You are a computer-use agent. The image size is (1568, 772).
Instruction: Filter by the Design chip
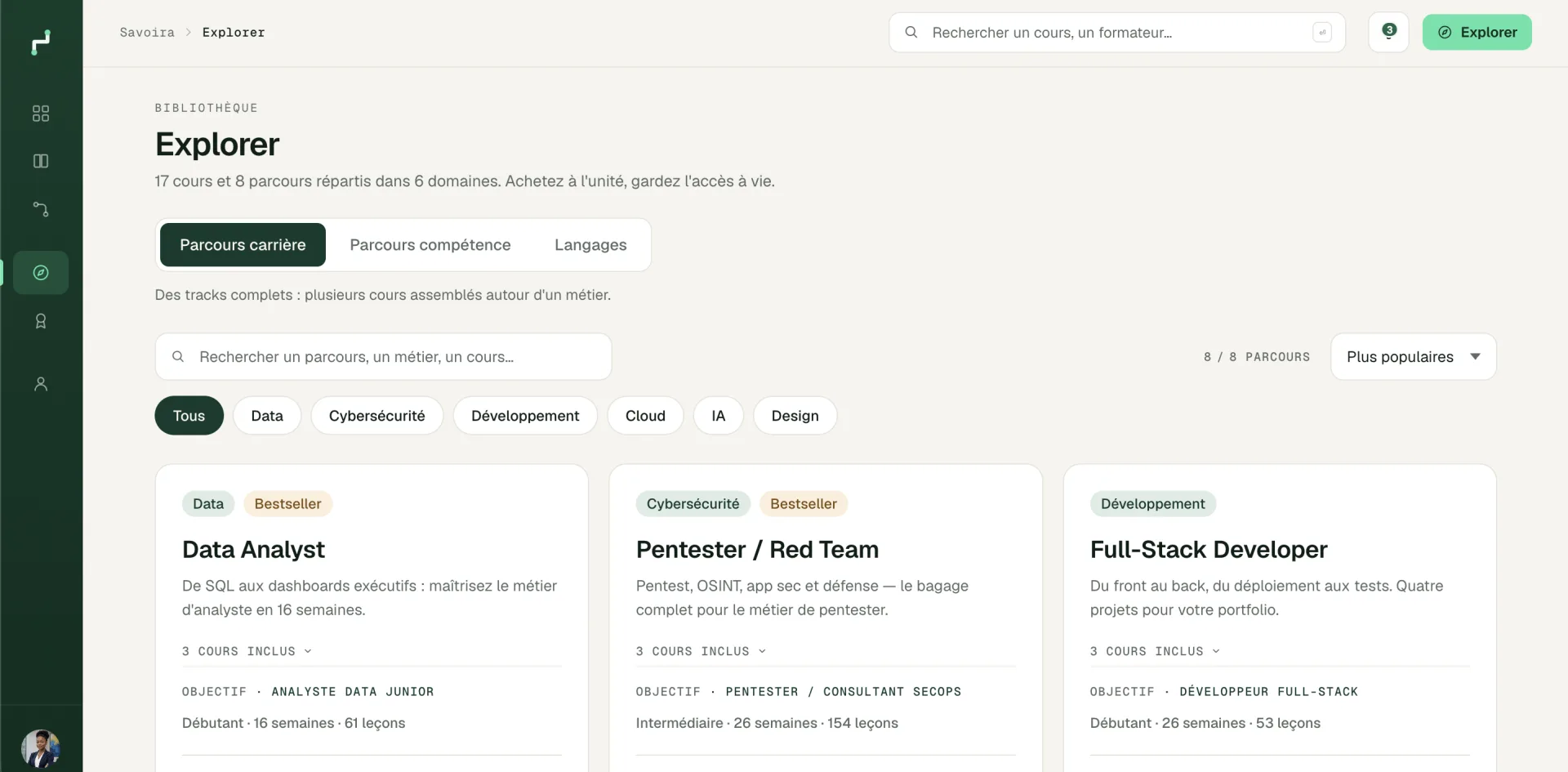point(795,416)
